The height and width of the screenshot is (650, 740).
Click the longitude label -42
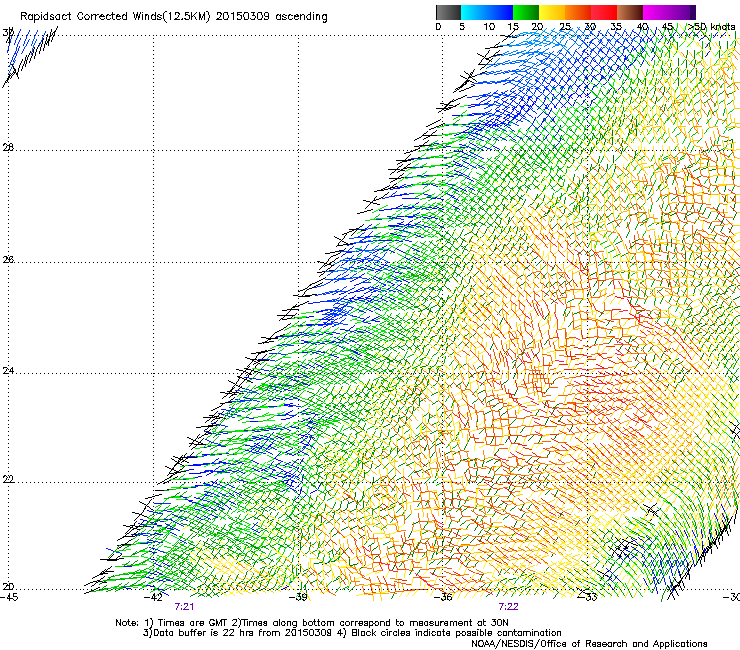(x=153, y=597)
